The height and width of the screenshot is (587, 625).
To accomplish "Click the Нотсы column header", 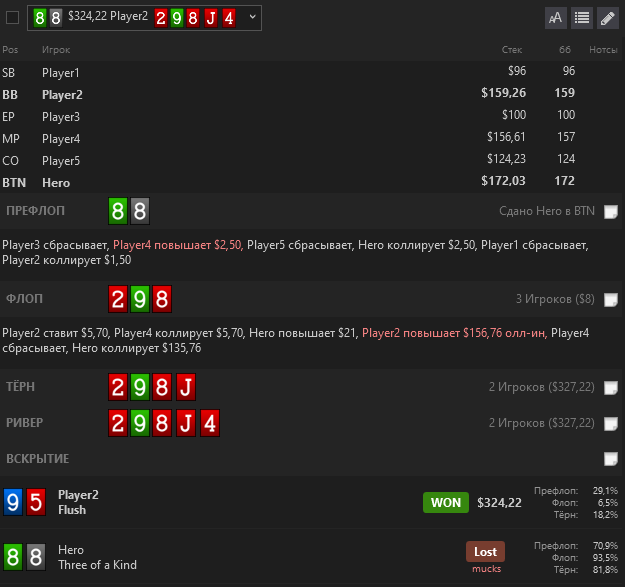I will (x=603, y=50).
